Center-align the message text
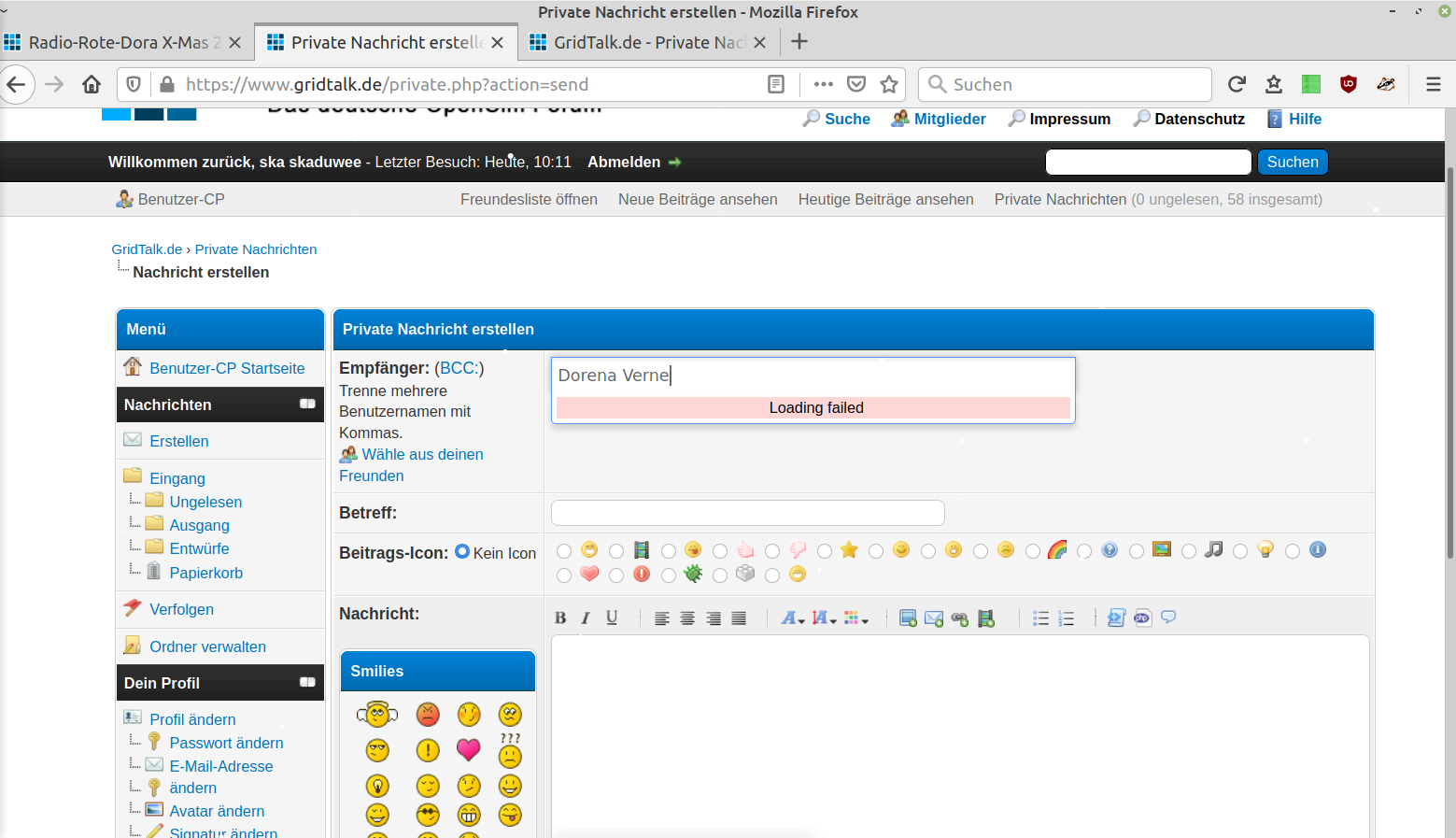Image resolution: width=1456 pixels, height=838 pixels. (687, 618)
